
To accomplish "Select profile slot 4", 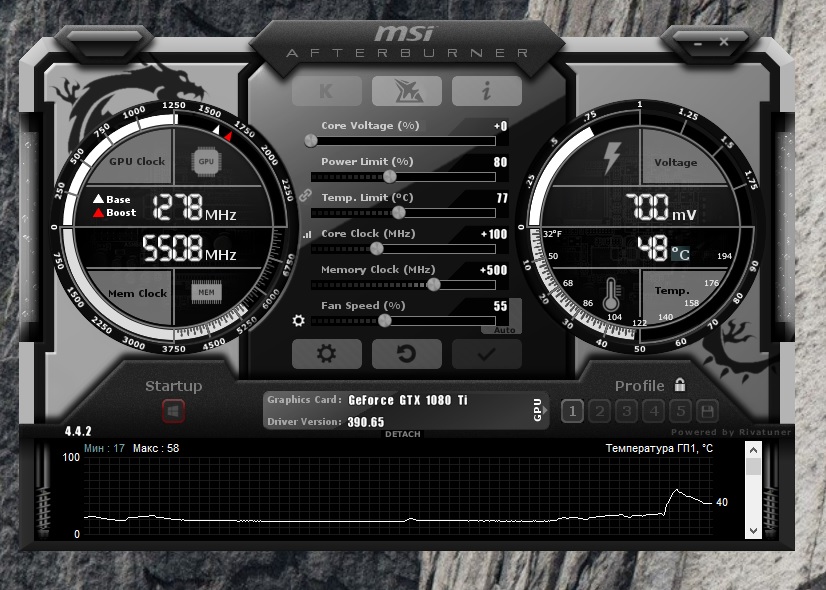I will pyautogui.click(x=654, y=411).
